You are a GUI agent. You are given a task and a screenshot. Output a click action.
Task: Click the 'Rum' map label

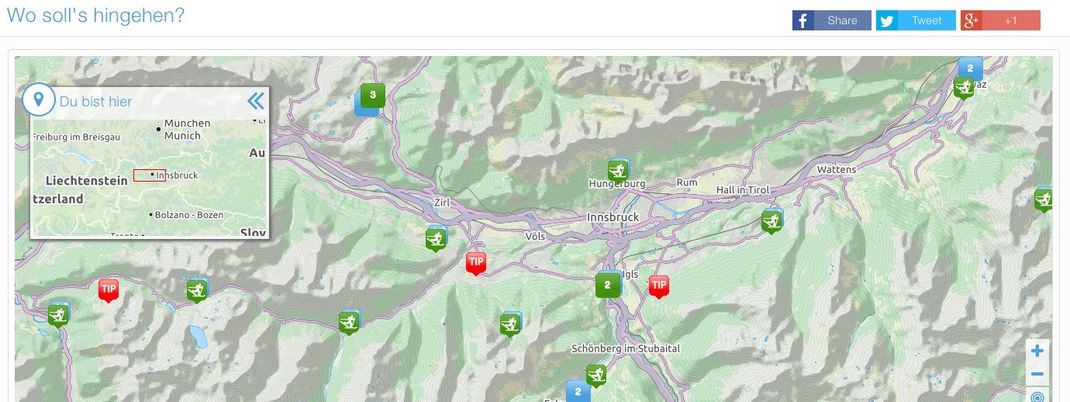pos(686,182)
